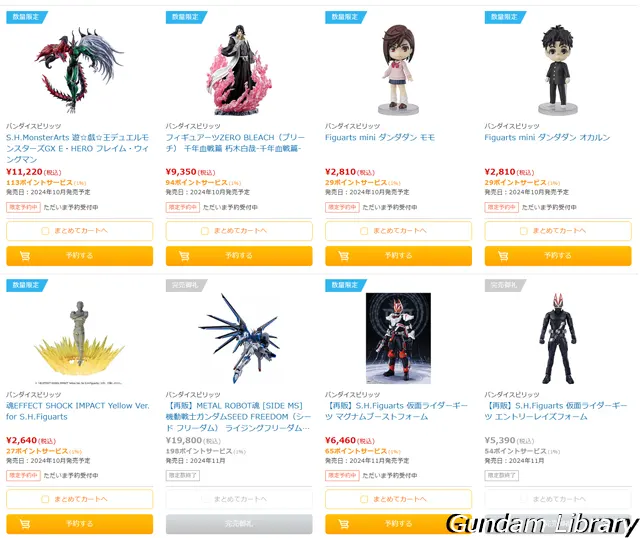Open S.H.Figuarts Geats Entry Raise Form link

coord(556,411)
